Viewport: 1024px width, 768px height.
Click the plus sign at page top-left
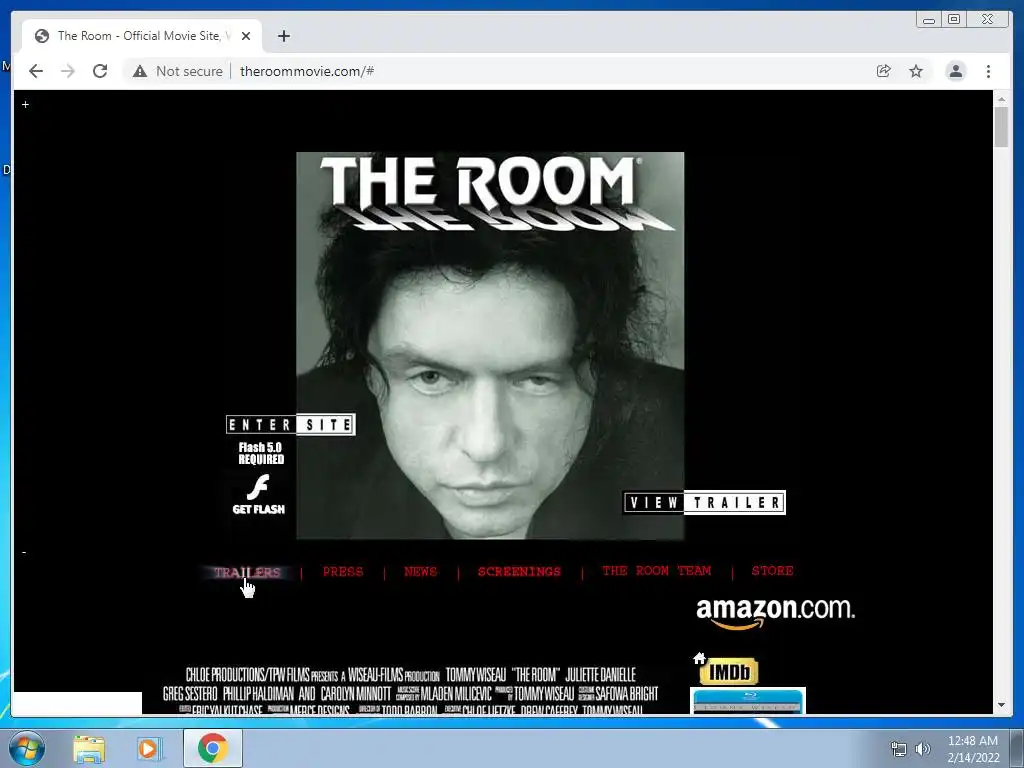[x=25, y=104]
